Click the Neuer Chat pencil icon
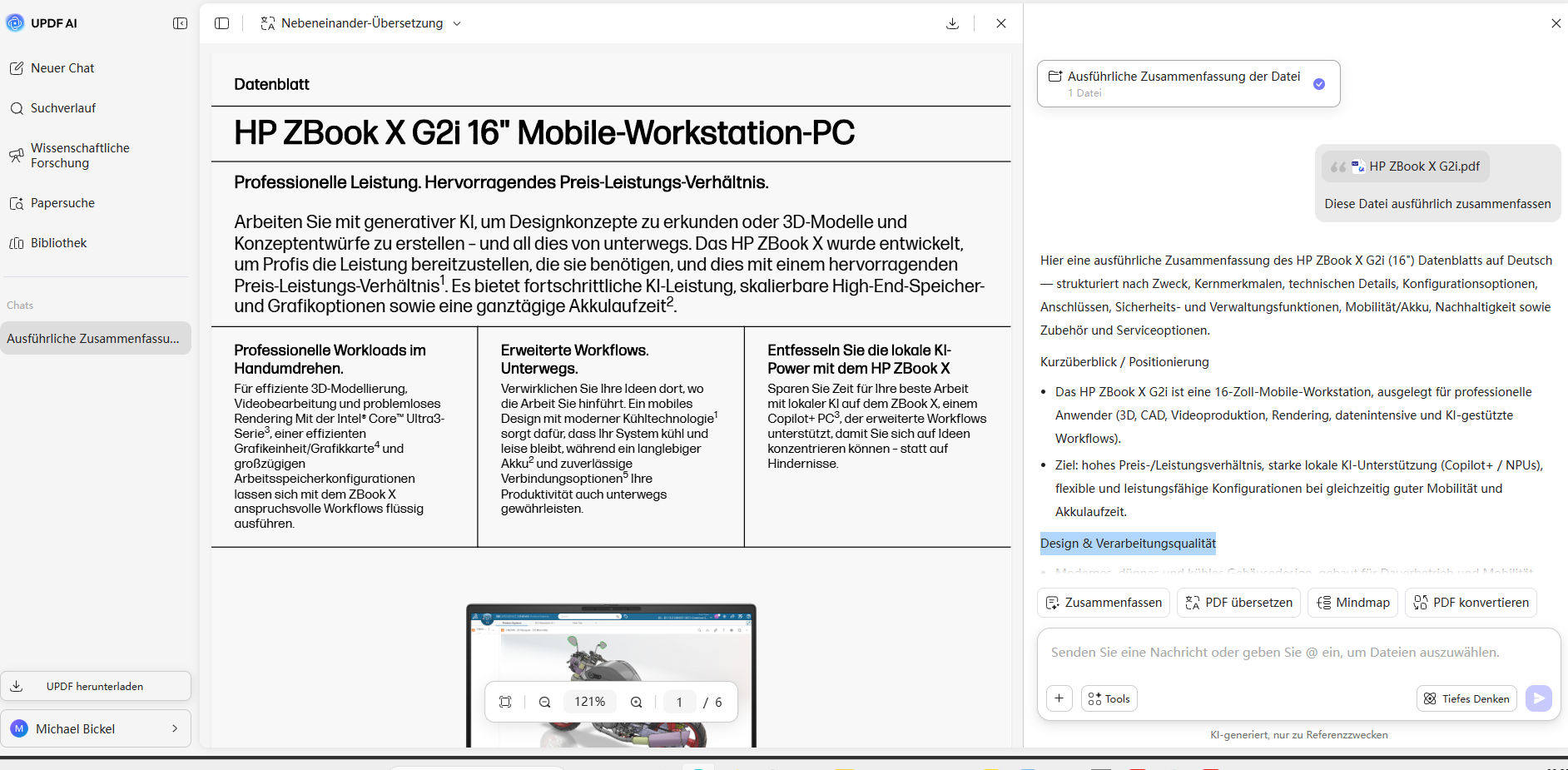 click(17, 68)
